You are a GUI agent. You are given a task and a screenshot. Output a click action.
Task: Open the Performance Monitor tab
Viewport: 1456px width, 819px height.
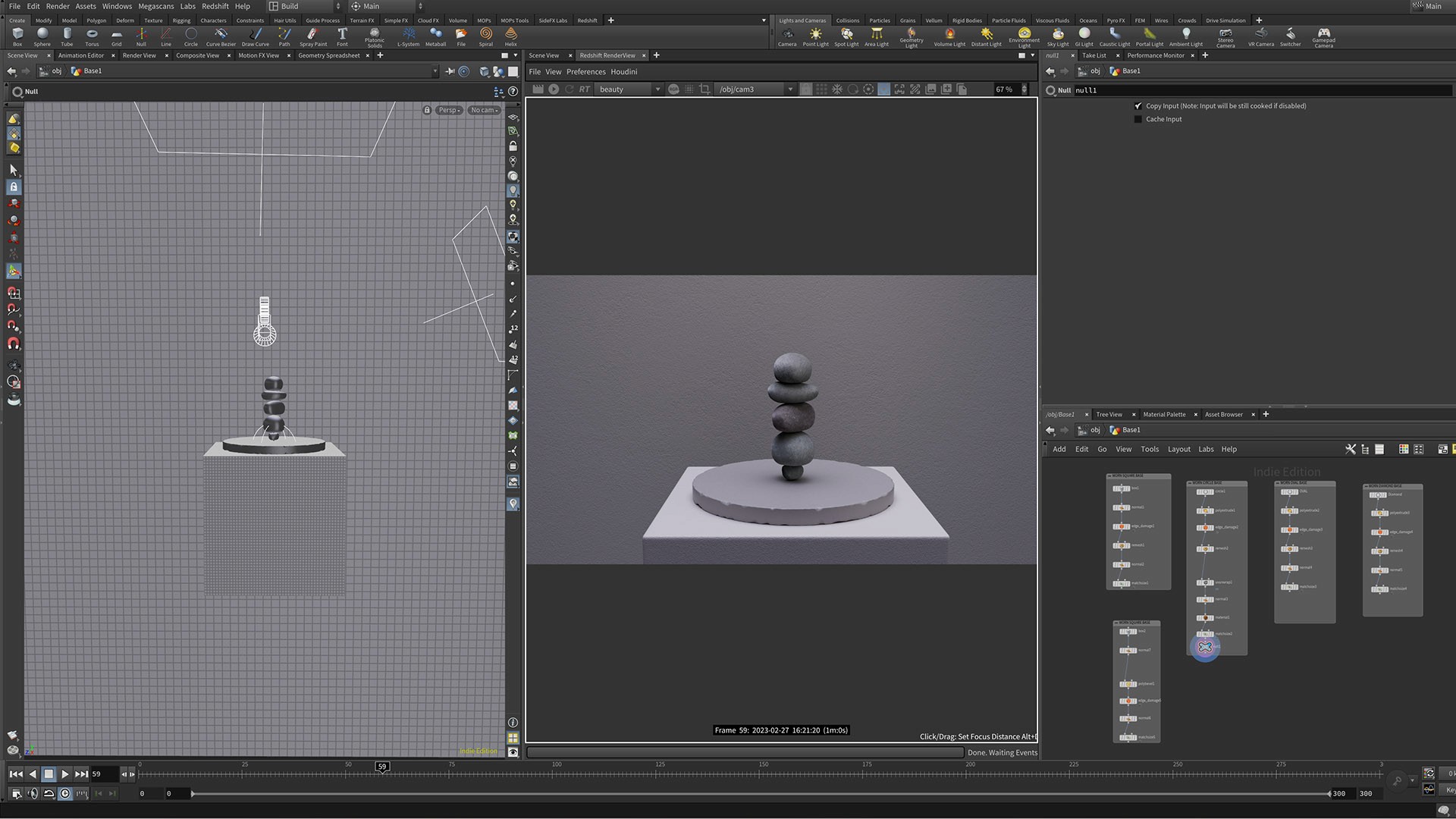coord(1155,55)
